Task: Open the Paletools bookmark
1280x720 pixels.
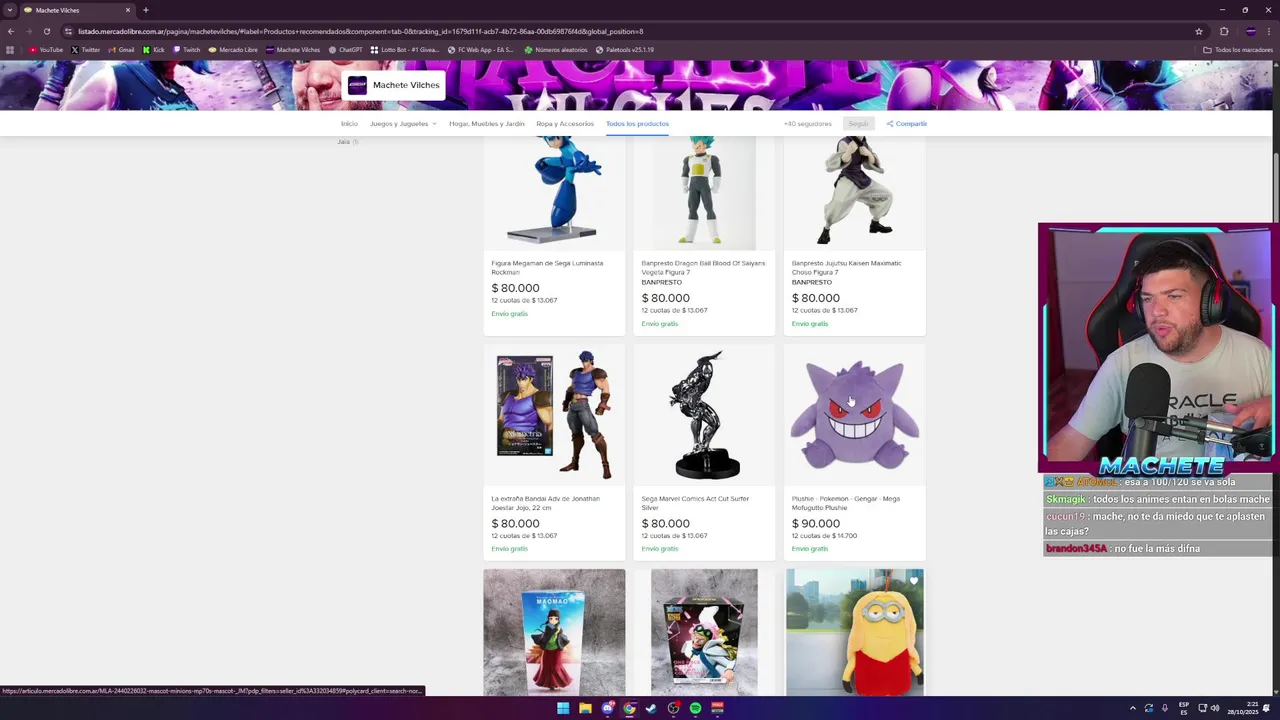Action: pos(625,50)
